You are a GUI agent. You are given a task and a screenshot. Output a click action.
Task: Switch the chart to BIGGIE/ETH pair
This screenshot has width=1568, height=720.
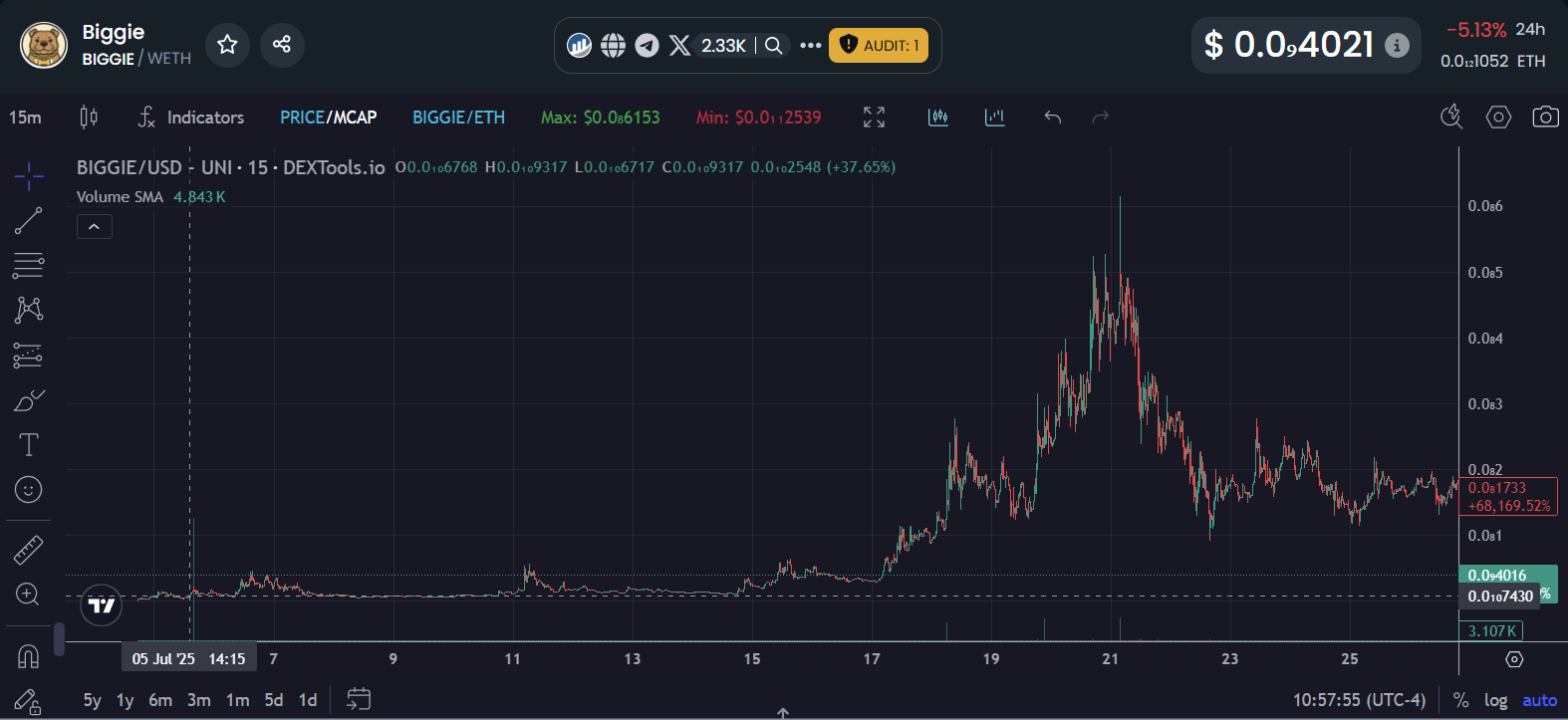point(458,118)
